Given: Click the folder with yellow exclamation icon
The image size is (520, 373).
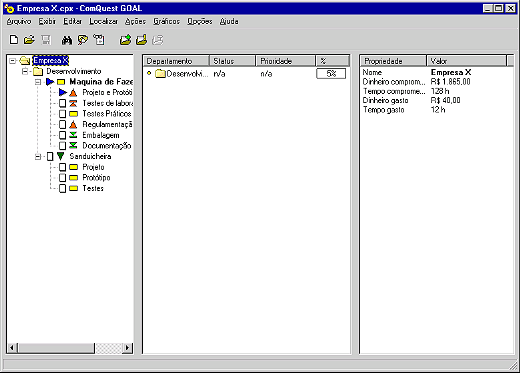Looking at the screenshot, I should pyautogui.click(x=142, y=40).
